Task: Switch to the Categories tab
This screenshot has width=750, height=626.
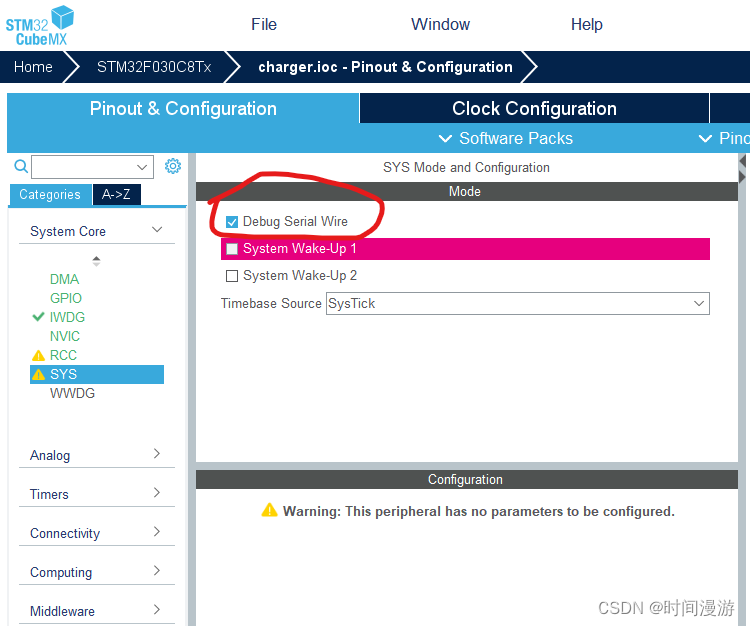Action: [50, 195]
